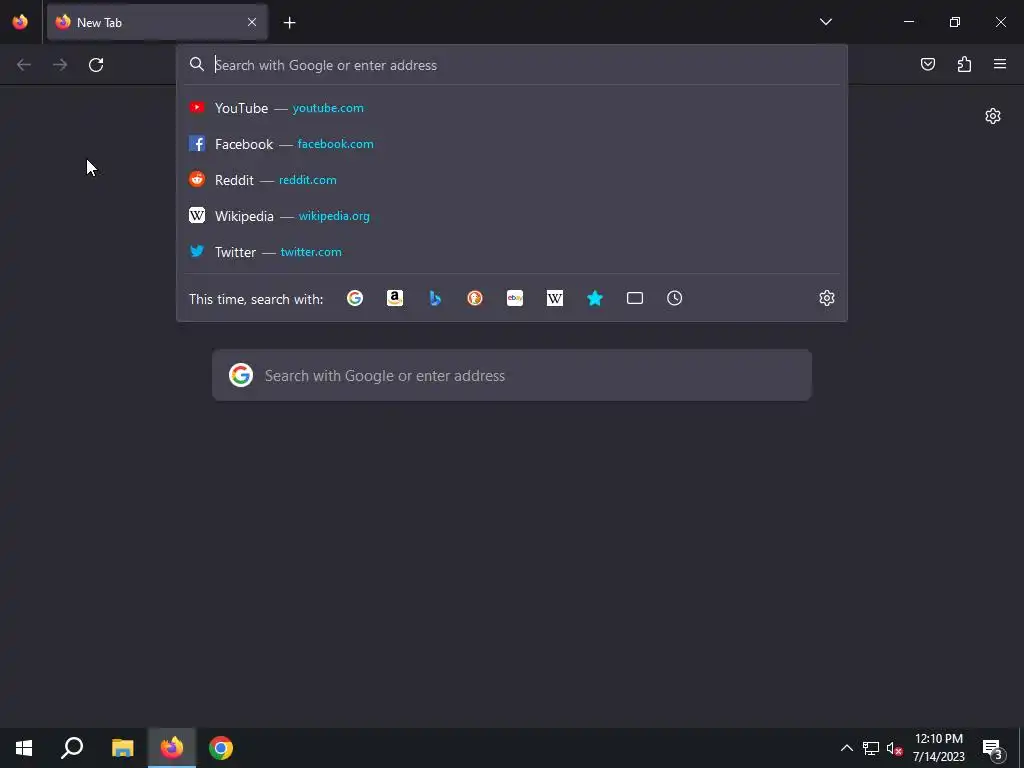Open the Facebook suggestion
This screenshot has width=1024, height=768.
(512, 144)
